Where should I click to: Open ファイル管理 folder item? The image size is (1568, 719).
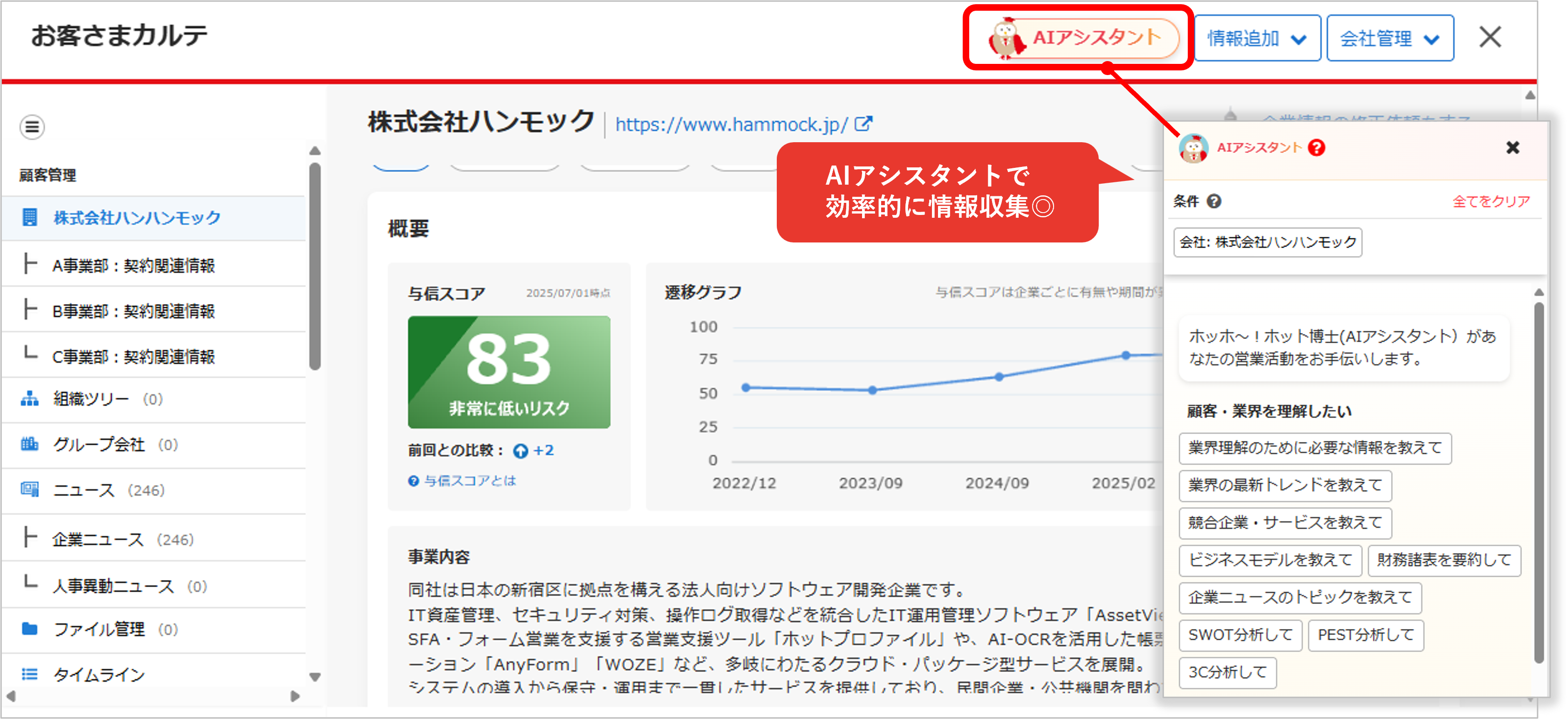pyautogui.click(x=99, y=629)
